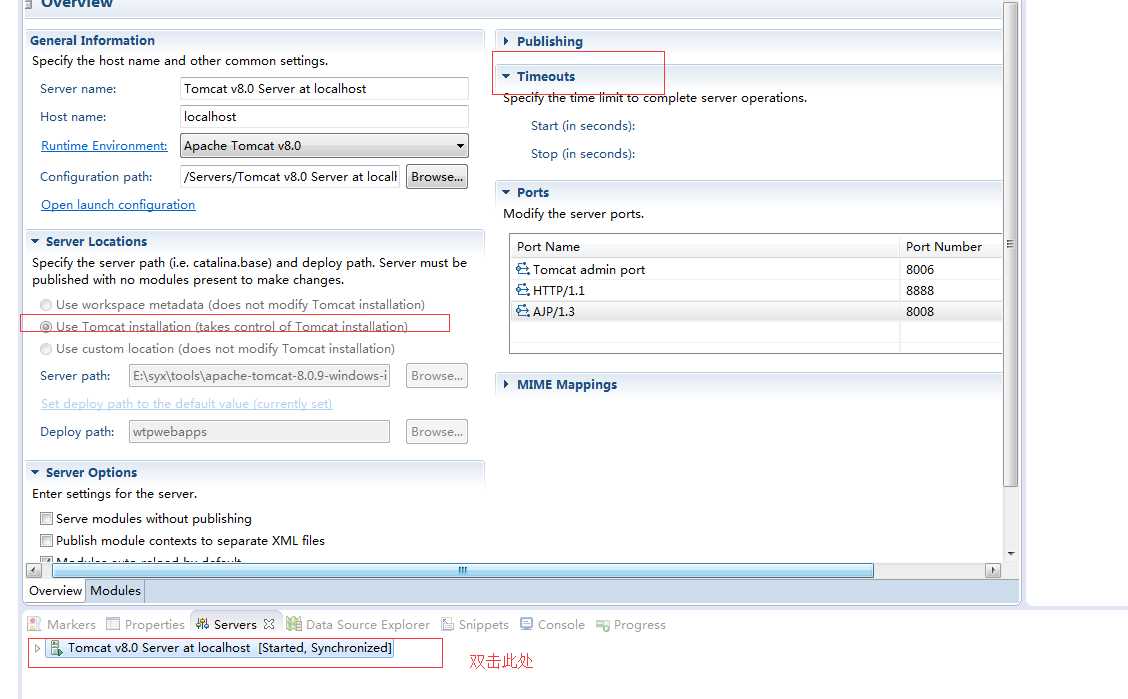
Task: Click the Progress view icon
Action: 603,625
